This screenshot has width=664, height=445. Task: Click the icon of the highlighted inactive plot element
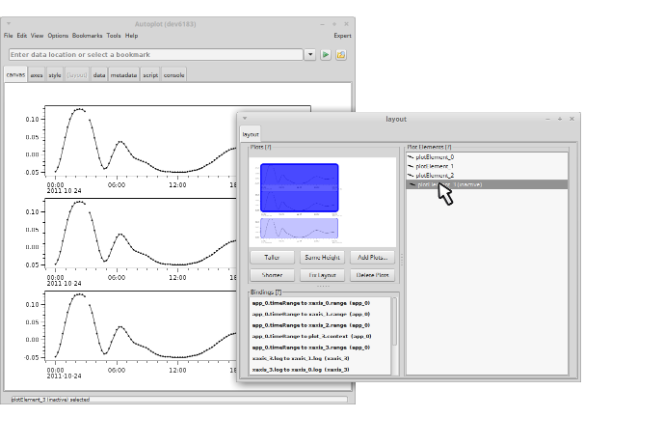tap(412, 185)
